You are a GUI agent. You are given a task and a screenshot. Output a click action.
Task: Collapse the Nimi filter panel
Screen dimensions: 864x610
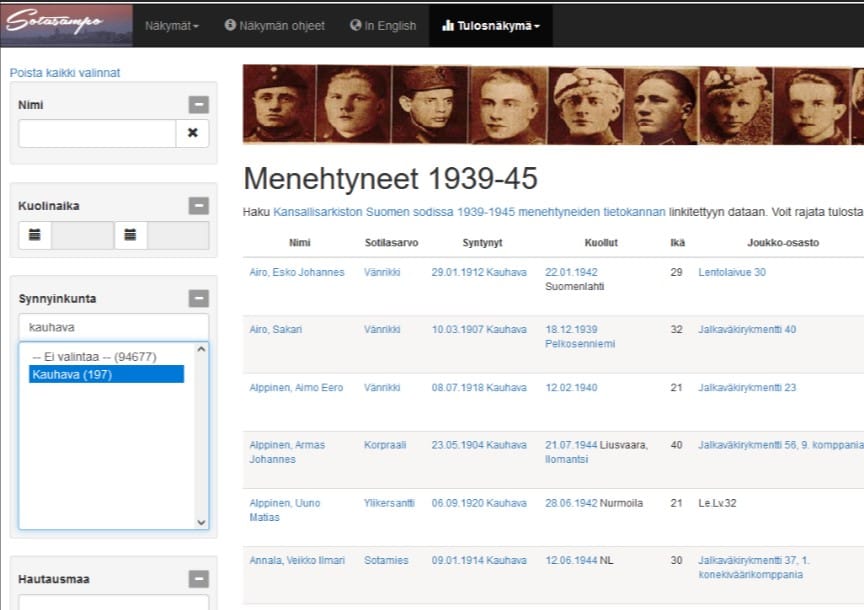(x=198, y=105)
